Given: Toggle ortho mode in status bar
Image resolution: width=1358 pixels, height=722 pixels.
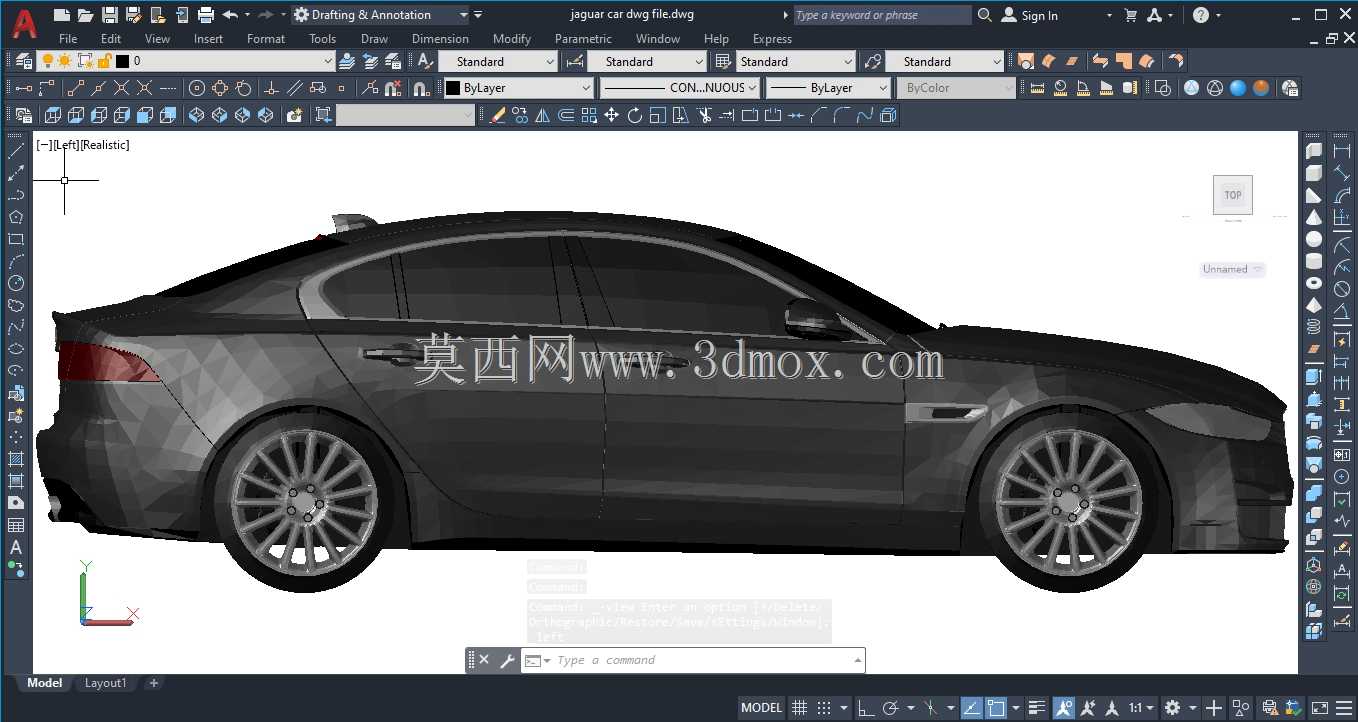Looking at the screenshot, I should click(x=865, y=708).
